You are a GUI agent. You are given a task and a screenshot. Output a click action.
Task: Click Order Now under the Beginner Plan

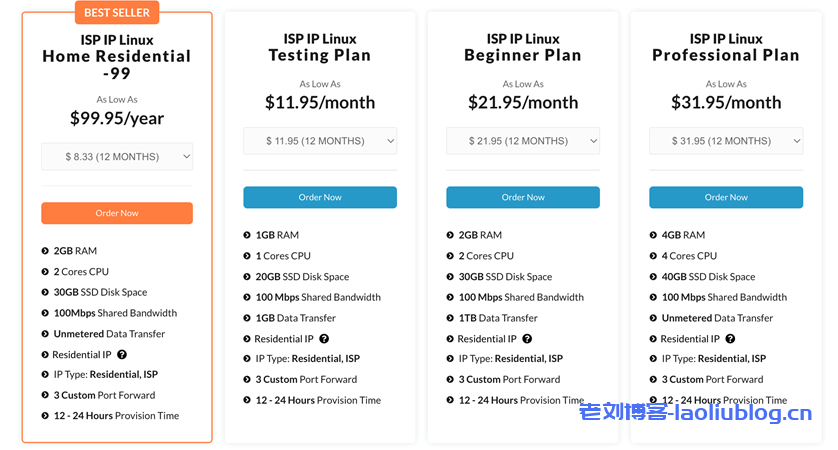click(523, 197)
